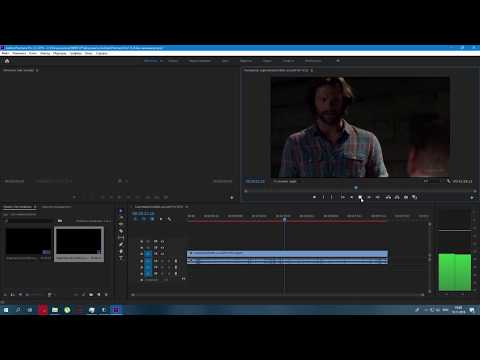Step back one frame in Program monitor
The height and width of the screenshot is (360, 480).
[x=351, y=197]
